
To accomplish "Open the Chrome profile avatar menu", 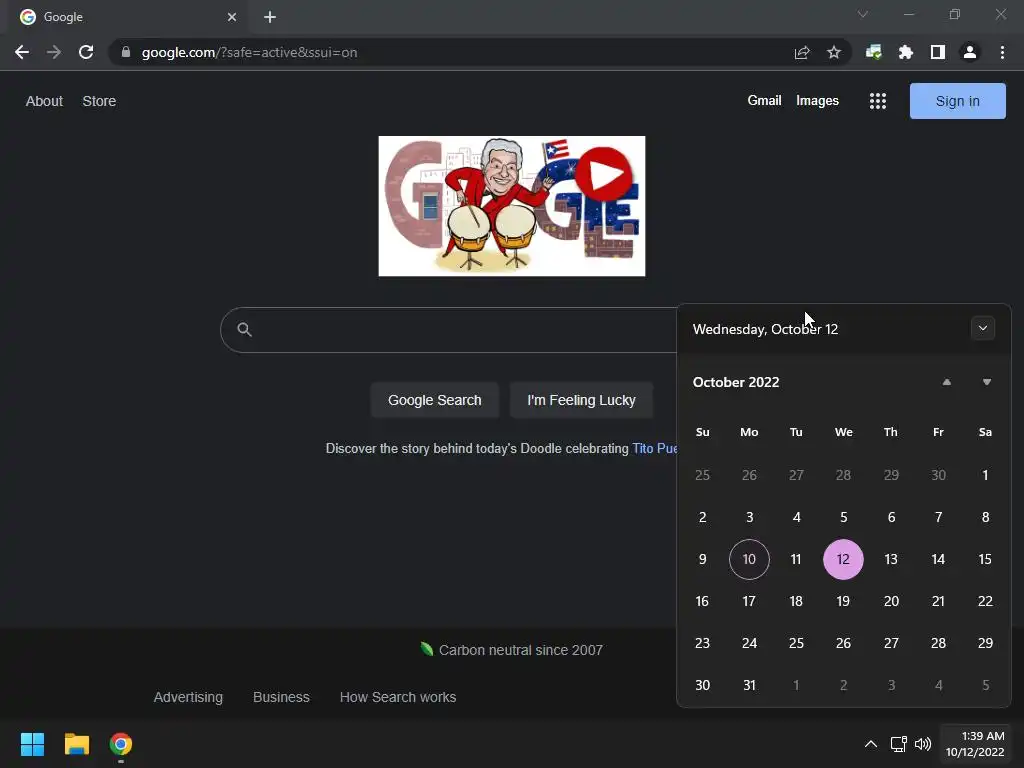I will pyautogui.click(x=969, y=52).
